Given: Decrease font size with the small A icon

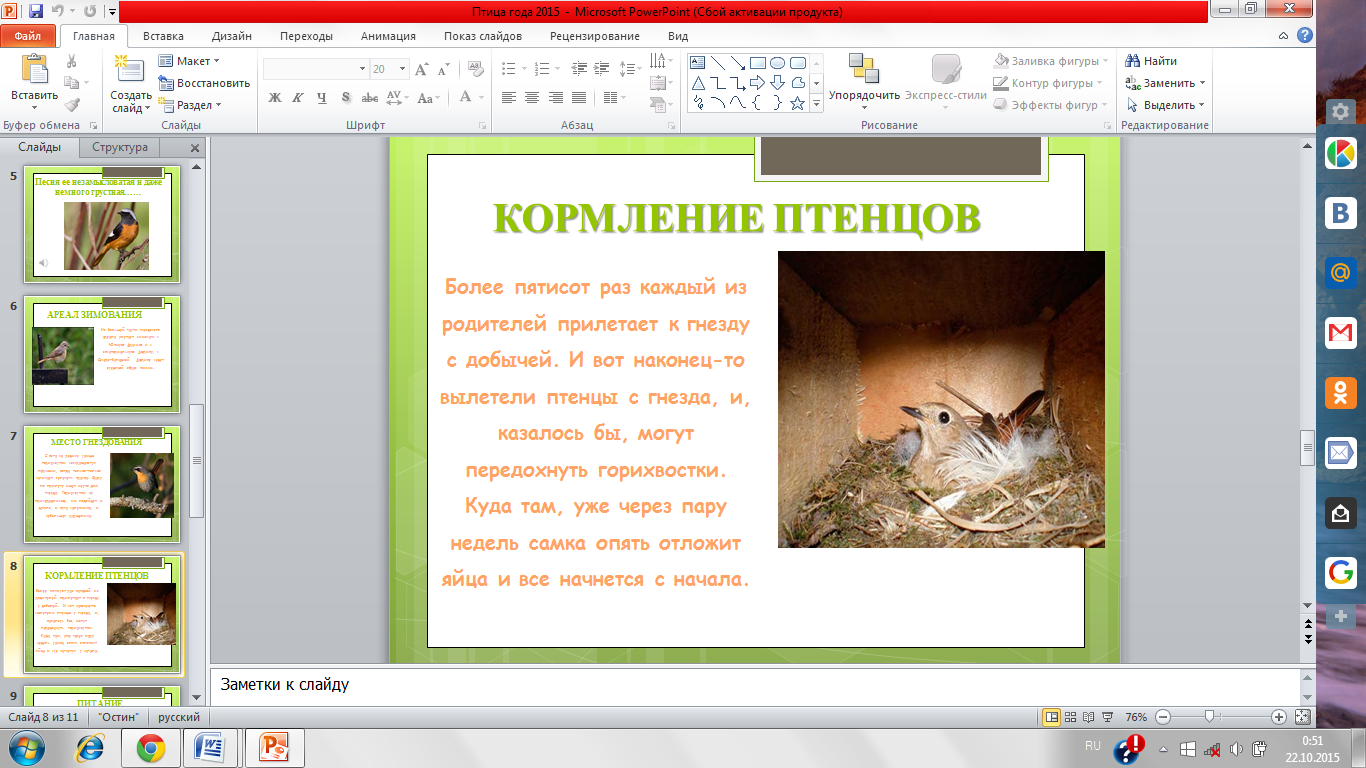Looking at the screenshot, I should pyautogui.click(x=443, y=69).
